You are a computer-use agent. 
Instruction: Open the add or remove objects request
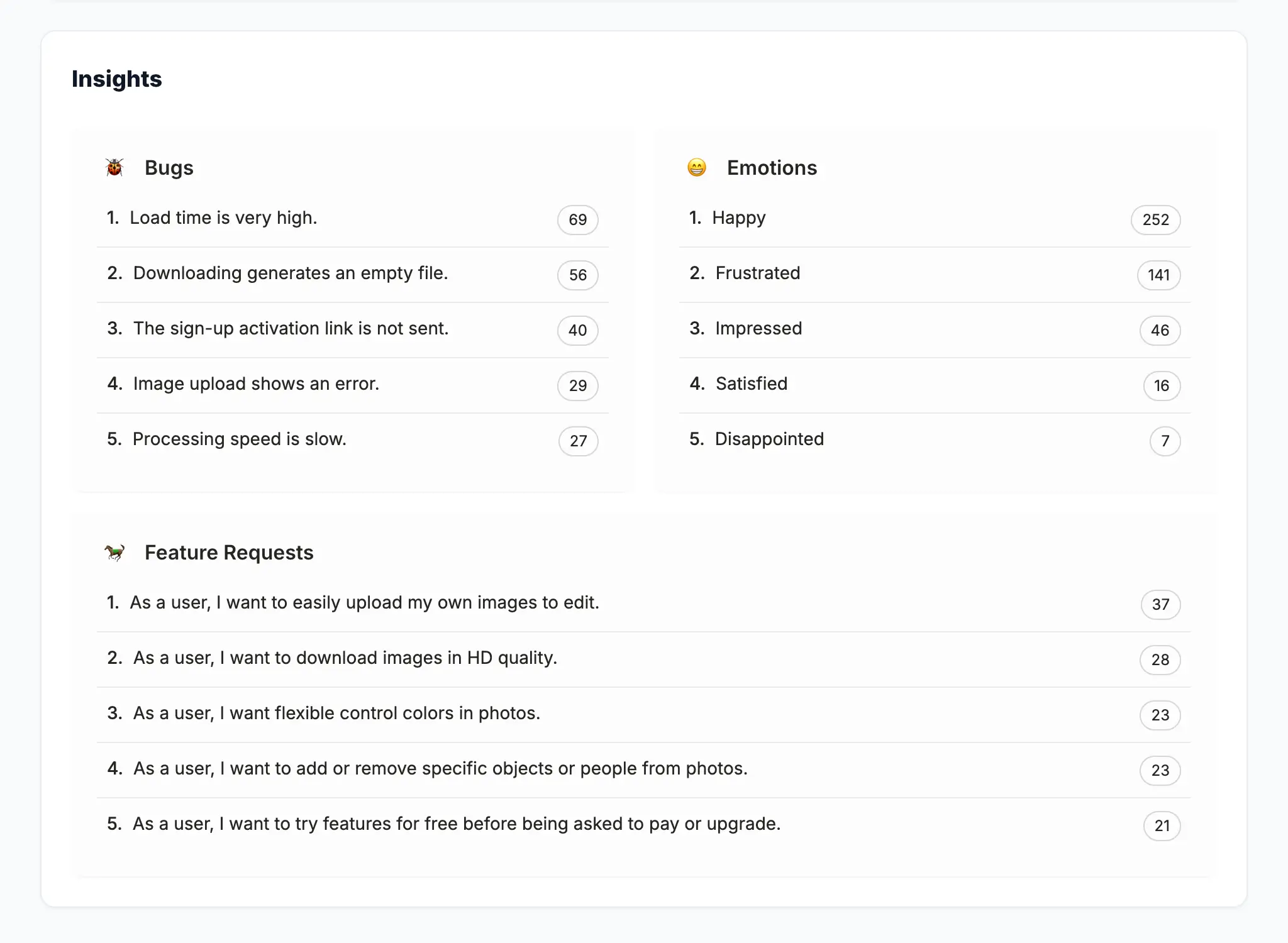click(x=643, y=770)
